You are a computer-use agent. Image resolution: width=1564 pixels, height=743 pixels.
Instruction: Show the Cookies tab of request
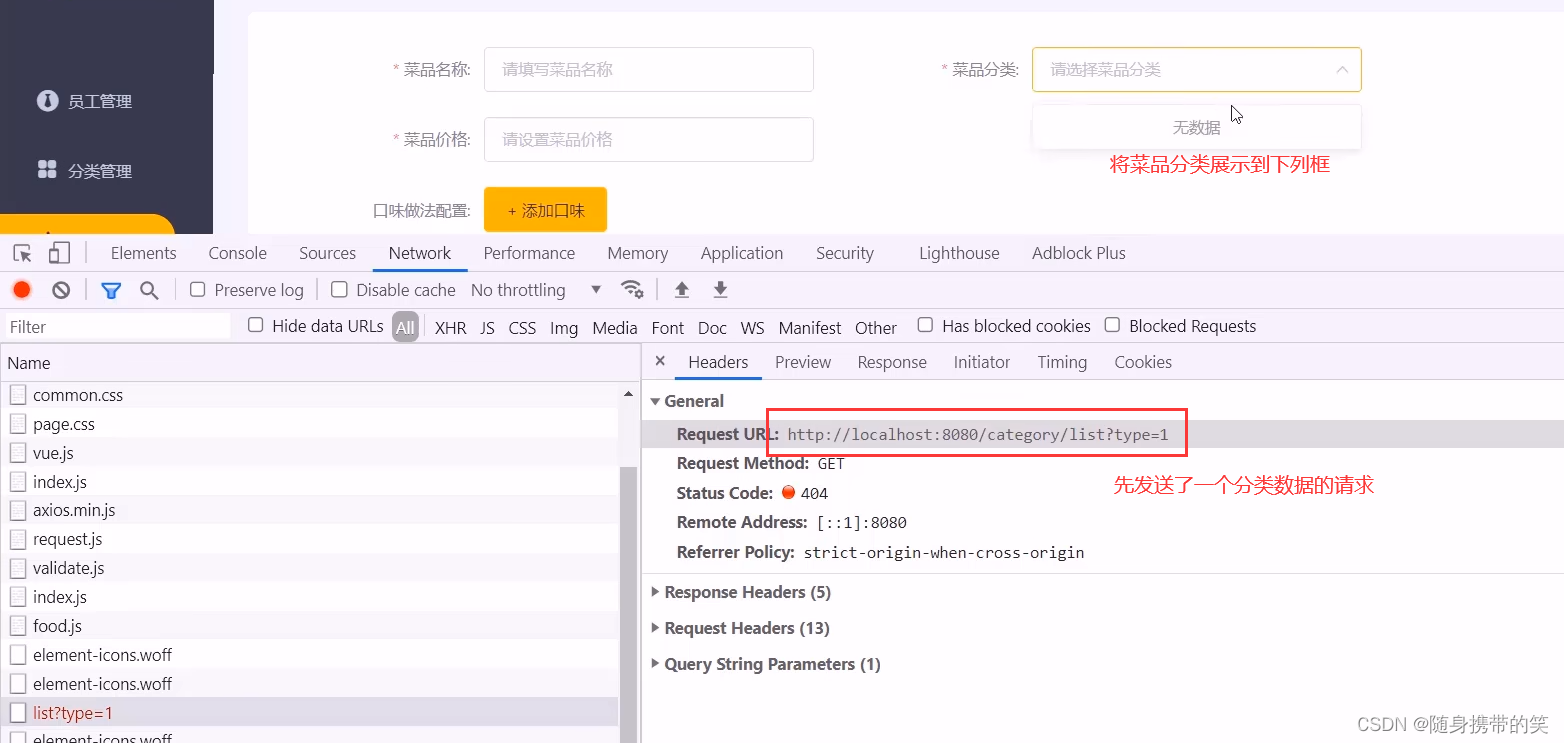1143,362
